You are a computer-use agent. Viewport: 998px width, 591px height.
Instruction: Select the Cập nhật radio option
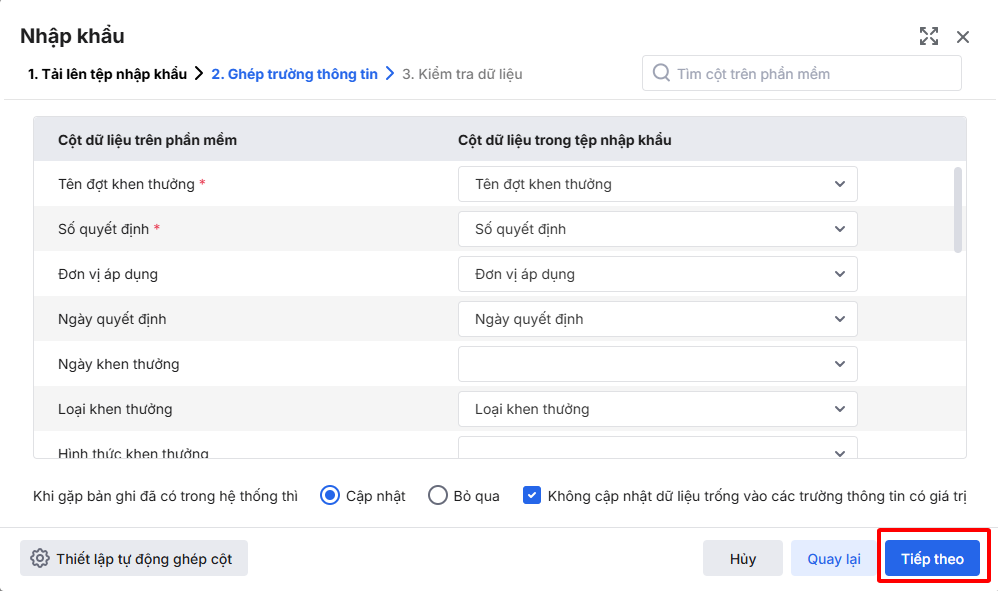[x=330, y=495]
